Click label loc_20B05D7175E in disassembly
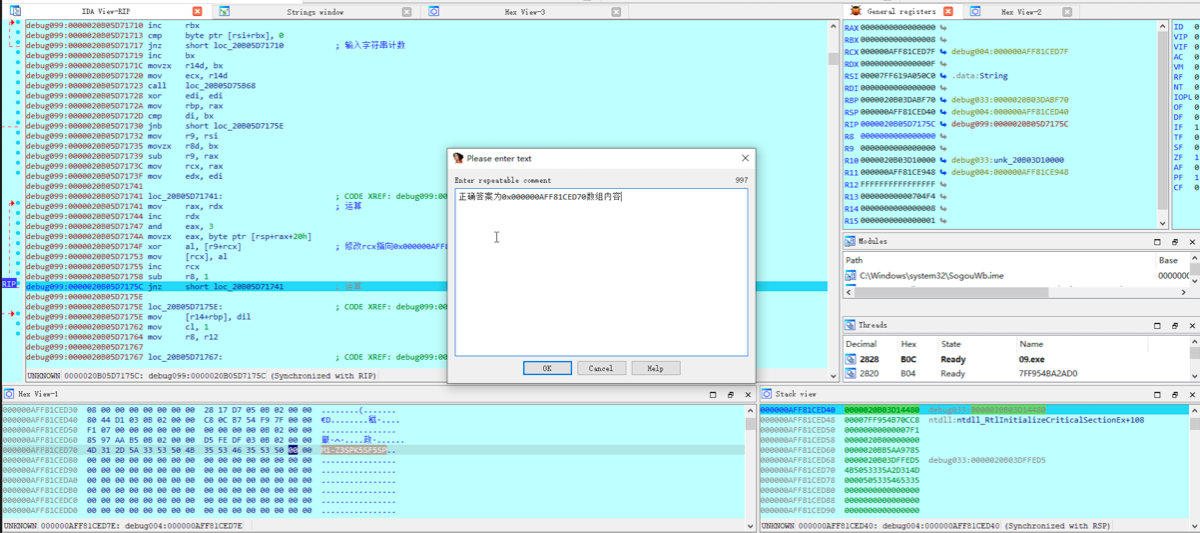Screen dimensions: 1200x533 (184, 306)
